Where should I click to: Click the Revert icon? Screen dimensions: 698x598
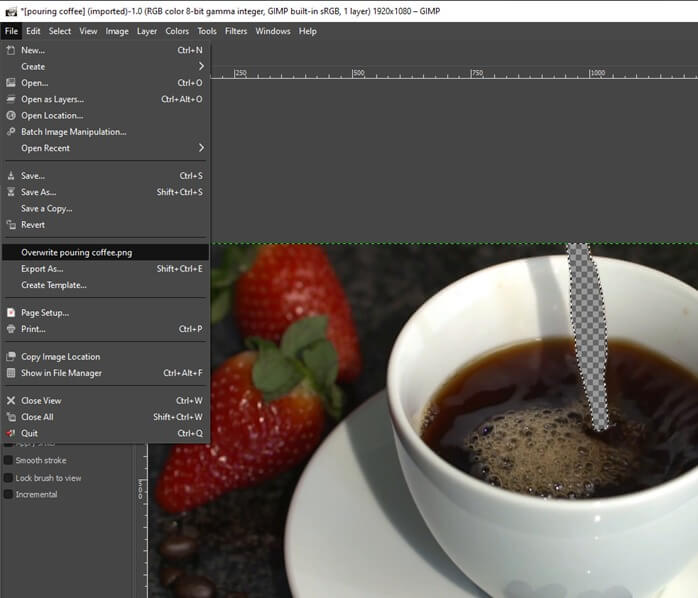[10, 224]
